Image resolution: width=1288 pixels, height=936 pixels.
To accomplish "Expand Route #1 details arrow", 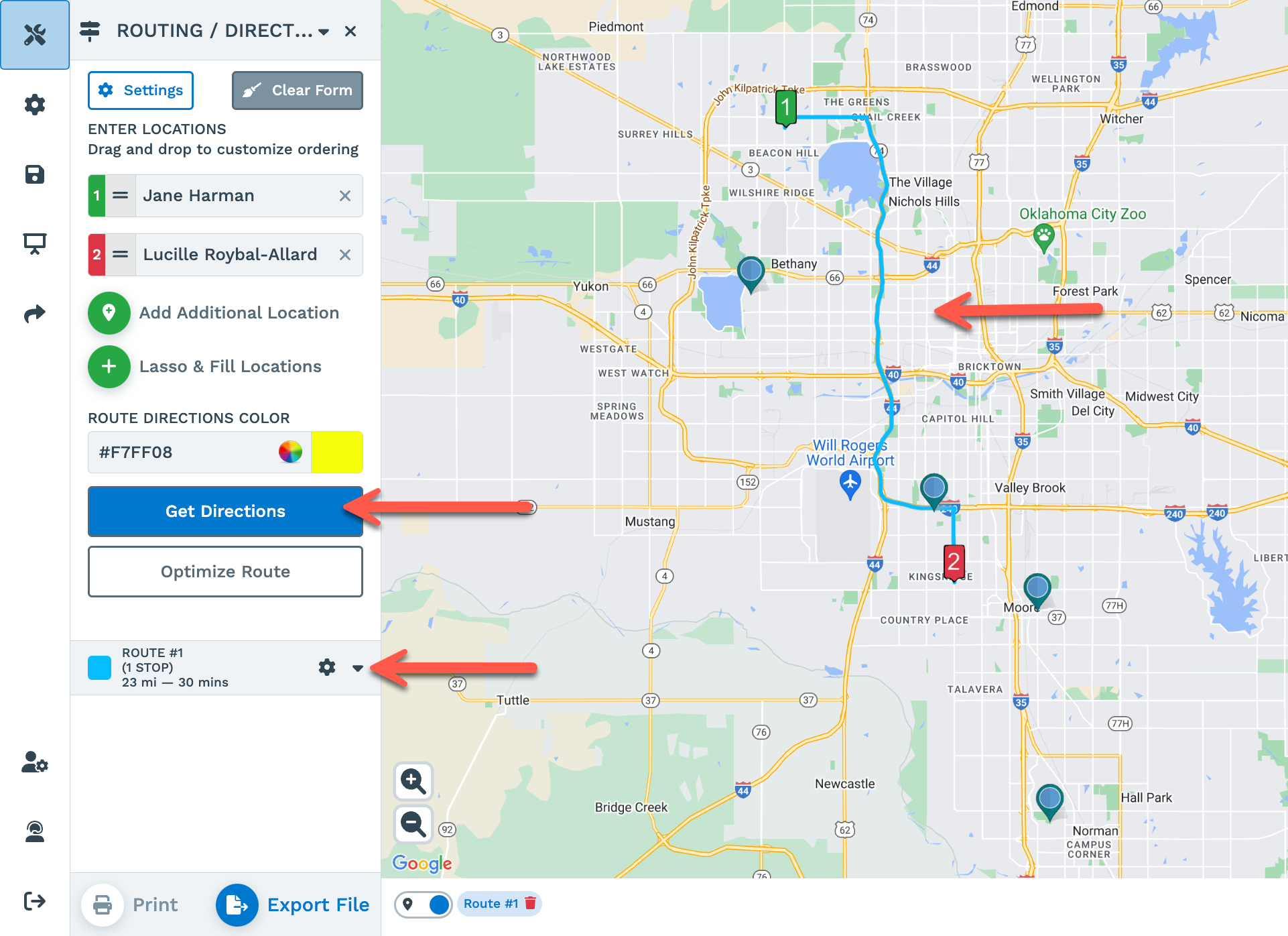I will 358,668.
